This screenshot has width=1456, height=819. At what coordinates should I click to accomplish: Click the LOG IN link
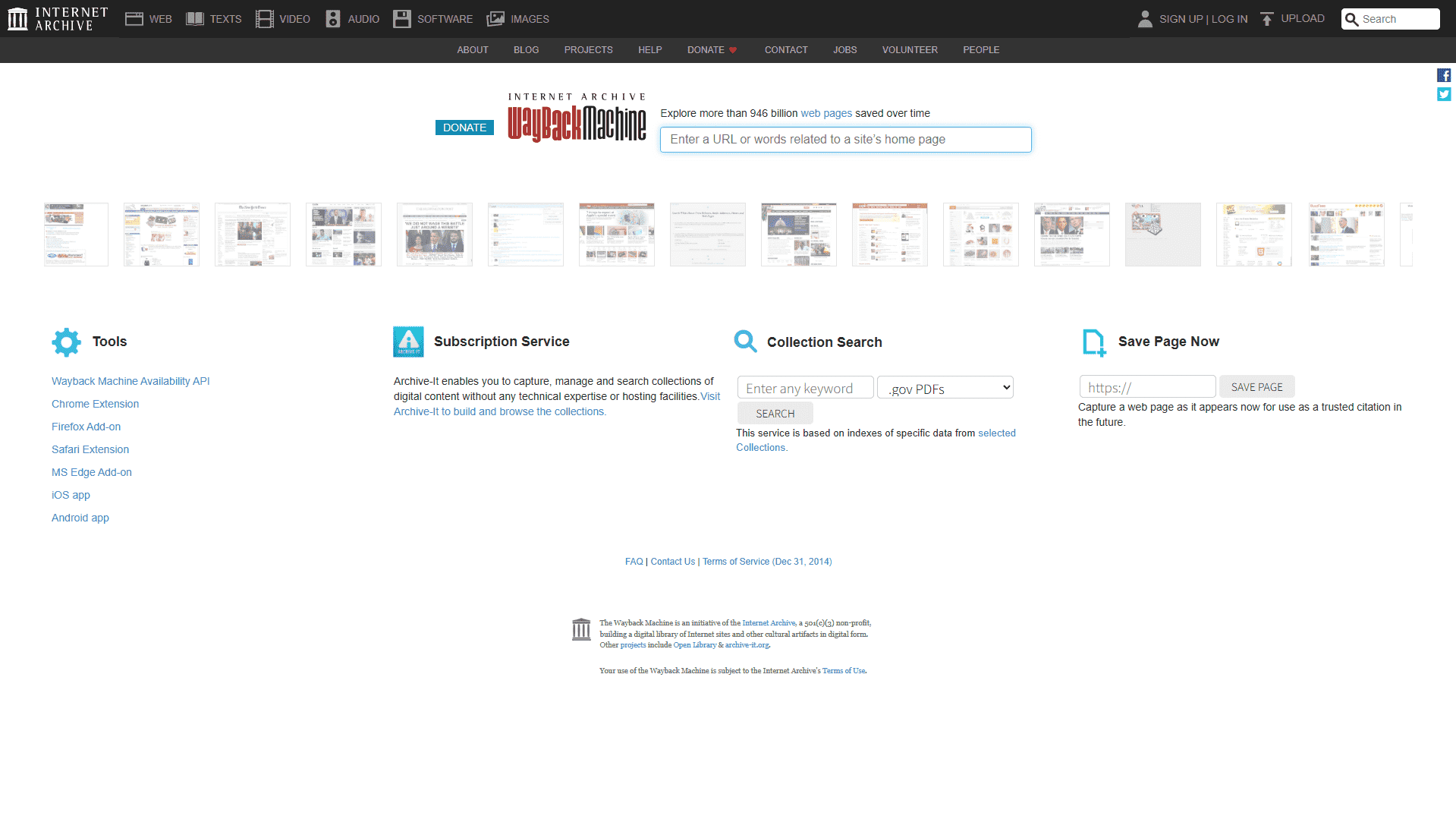coord(1229,19)
